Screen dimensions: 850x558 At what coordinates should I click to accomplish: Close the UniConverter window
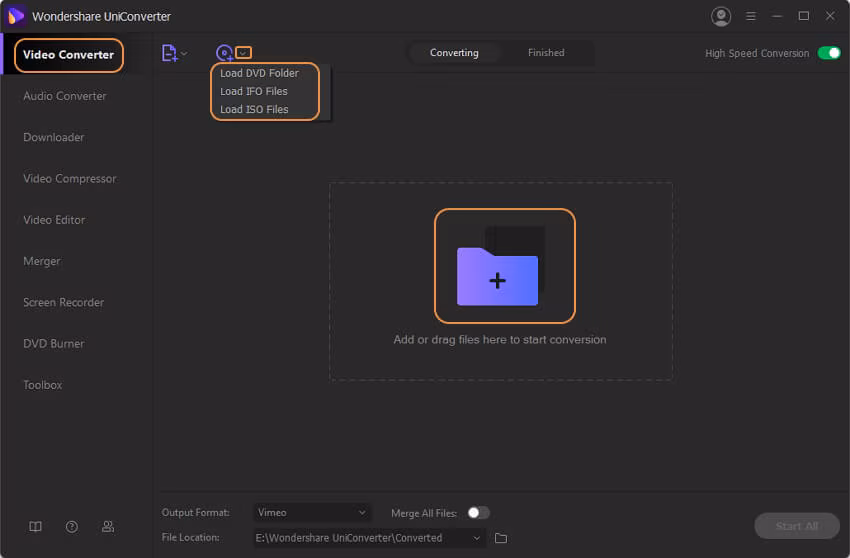(830, 16)
